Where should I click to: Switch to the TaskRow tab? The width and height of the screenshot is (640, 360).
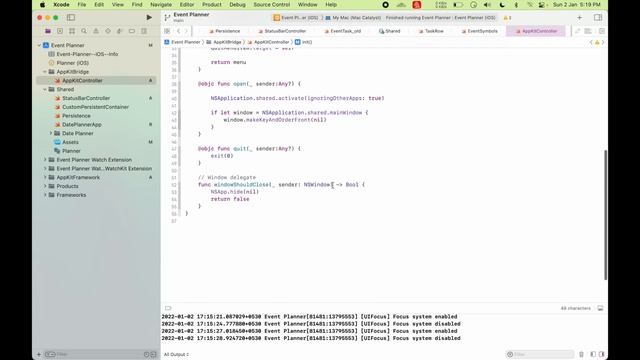click(431, 31)
